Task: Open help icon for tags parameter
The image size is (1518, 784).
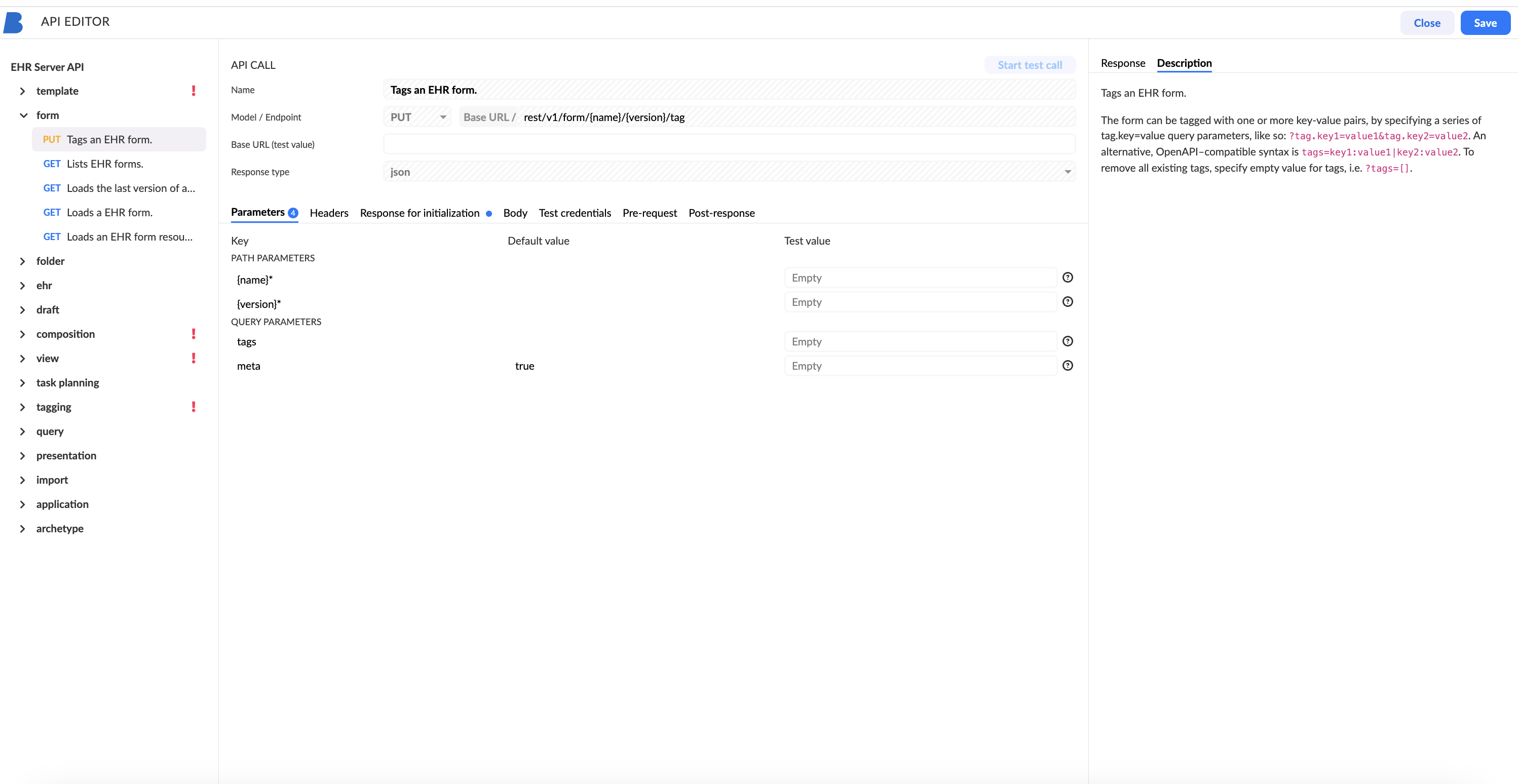Action: (1067, 341)
